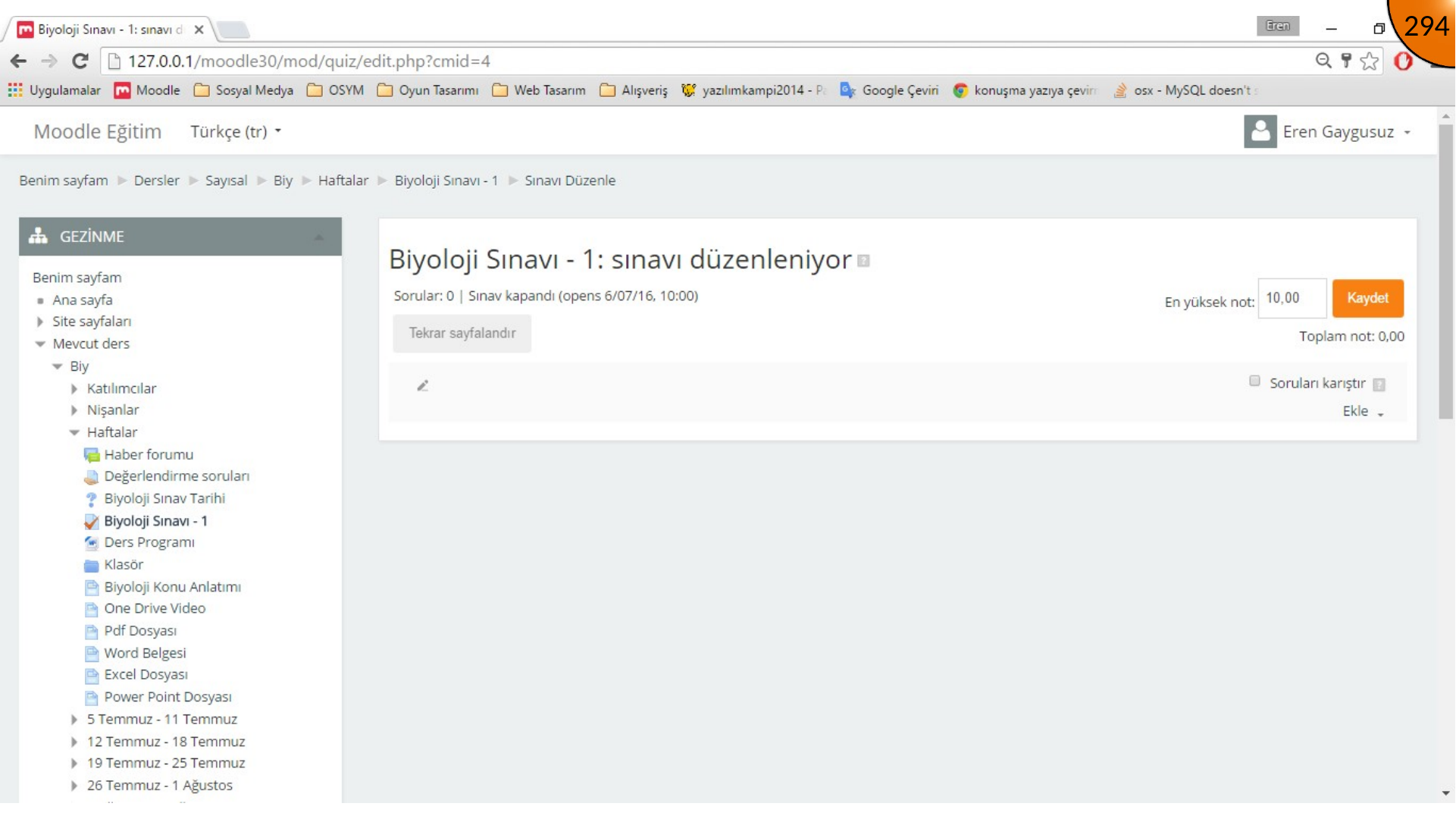Open the Ekle add dropdown
This screenshot has width=1456, height=819.
[1364, 412]
